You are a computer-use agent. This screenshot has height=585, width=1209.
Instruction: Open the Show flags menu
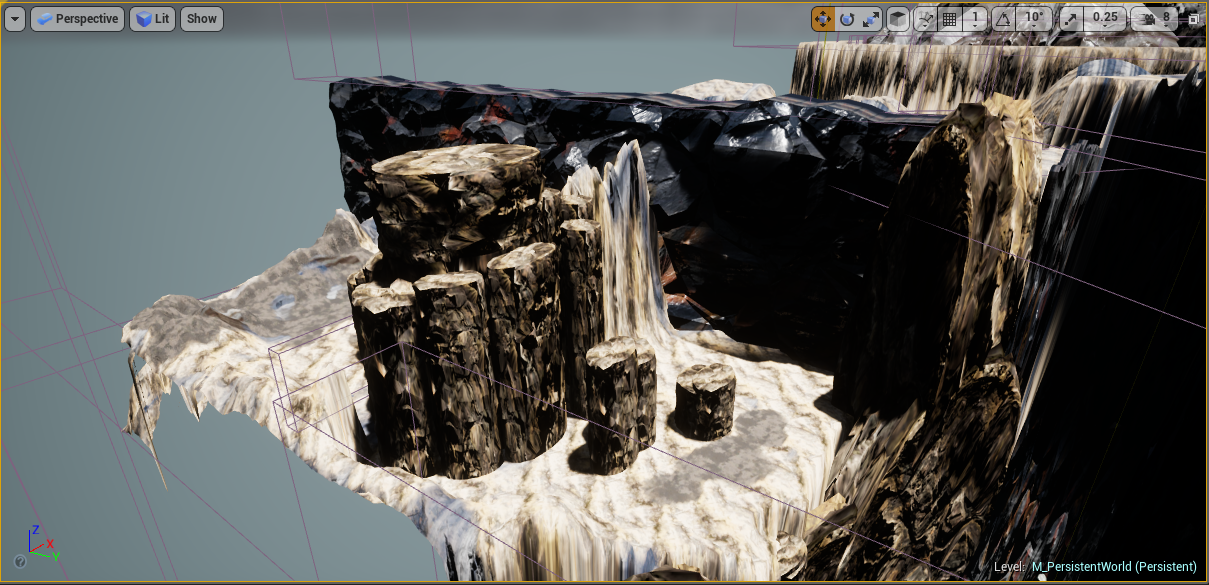pos(202,18)
